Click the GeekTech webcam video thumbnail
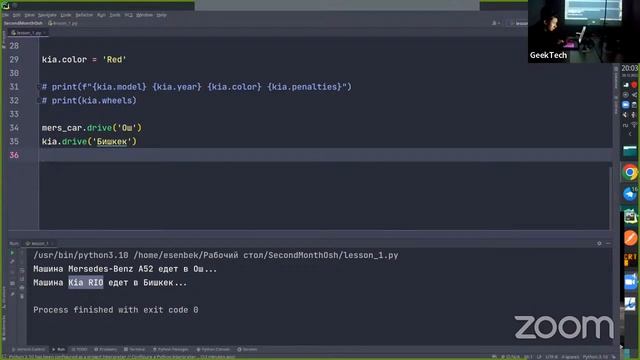Screen dimensions: 640x360 (x=583, y=31)
